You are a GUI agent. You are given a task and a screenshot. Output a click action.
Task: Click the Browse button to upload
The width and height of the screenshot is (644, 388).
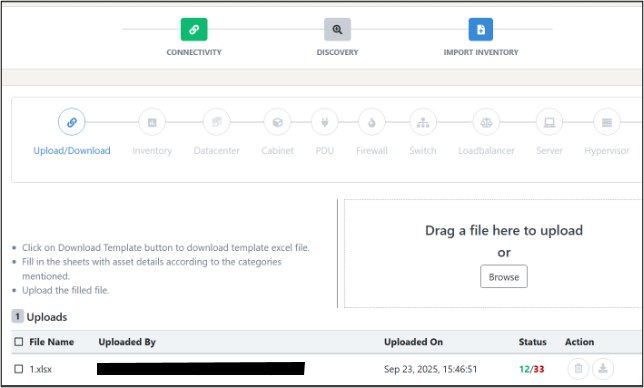coord(504,276)
